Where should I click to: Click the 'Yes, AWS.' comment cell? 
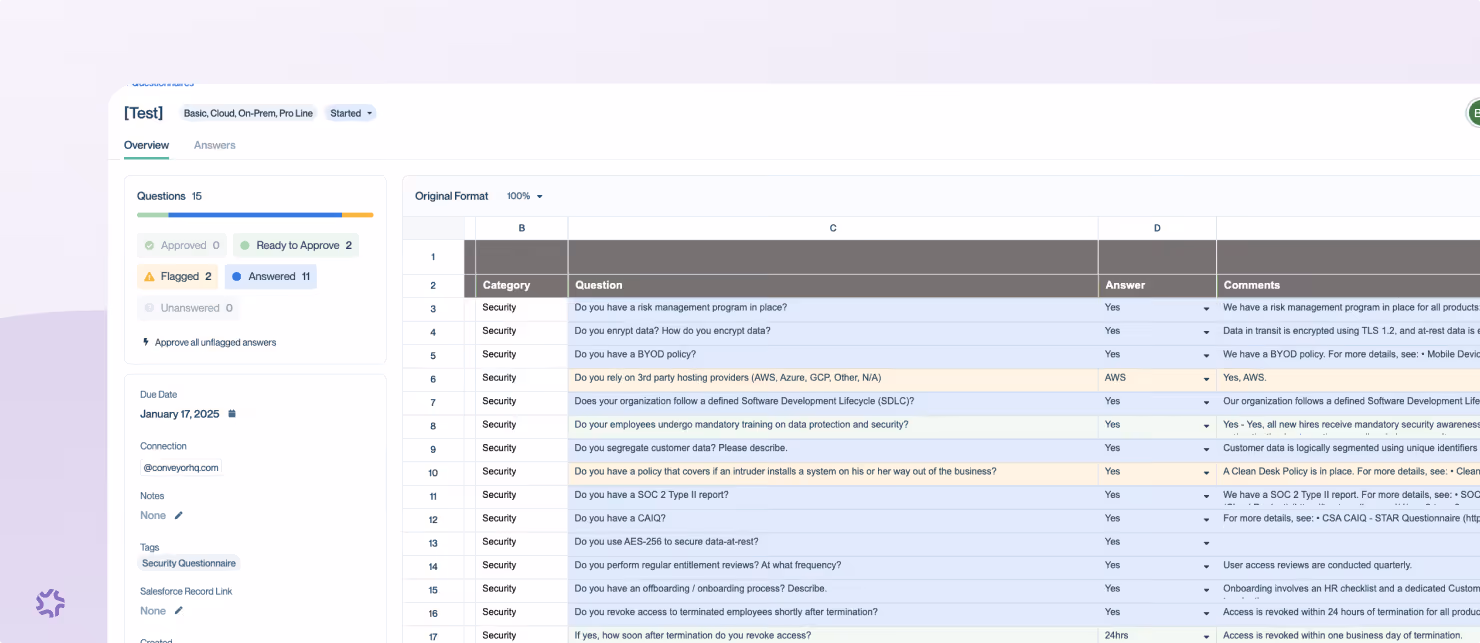click(x=1348, y=378)
